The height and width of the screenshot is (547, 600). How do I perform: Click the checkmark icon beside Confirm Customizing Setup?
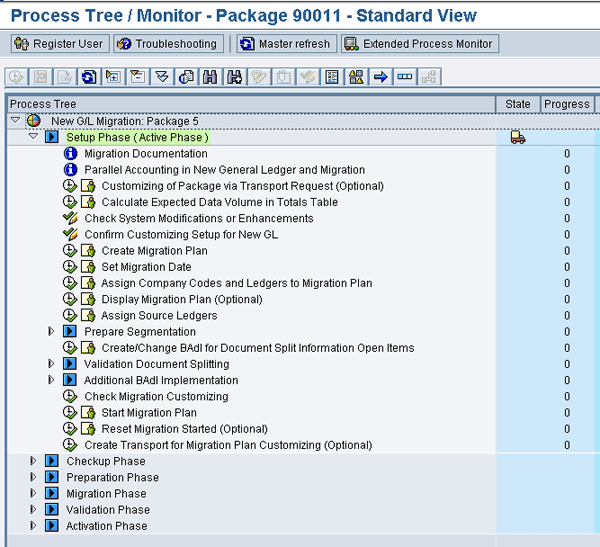[x=70, y=235]
